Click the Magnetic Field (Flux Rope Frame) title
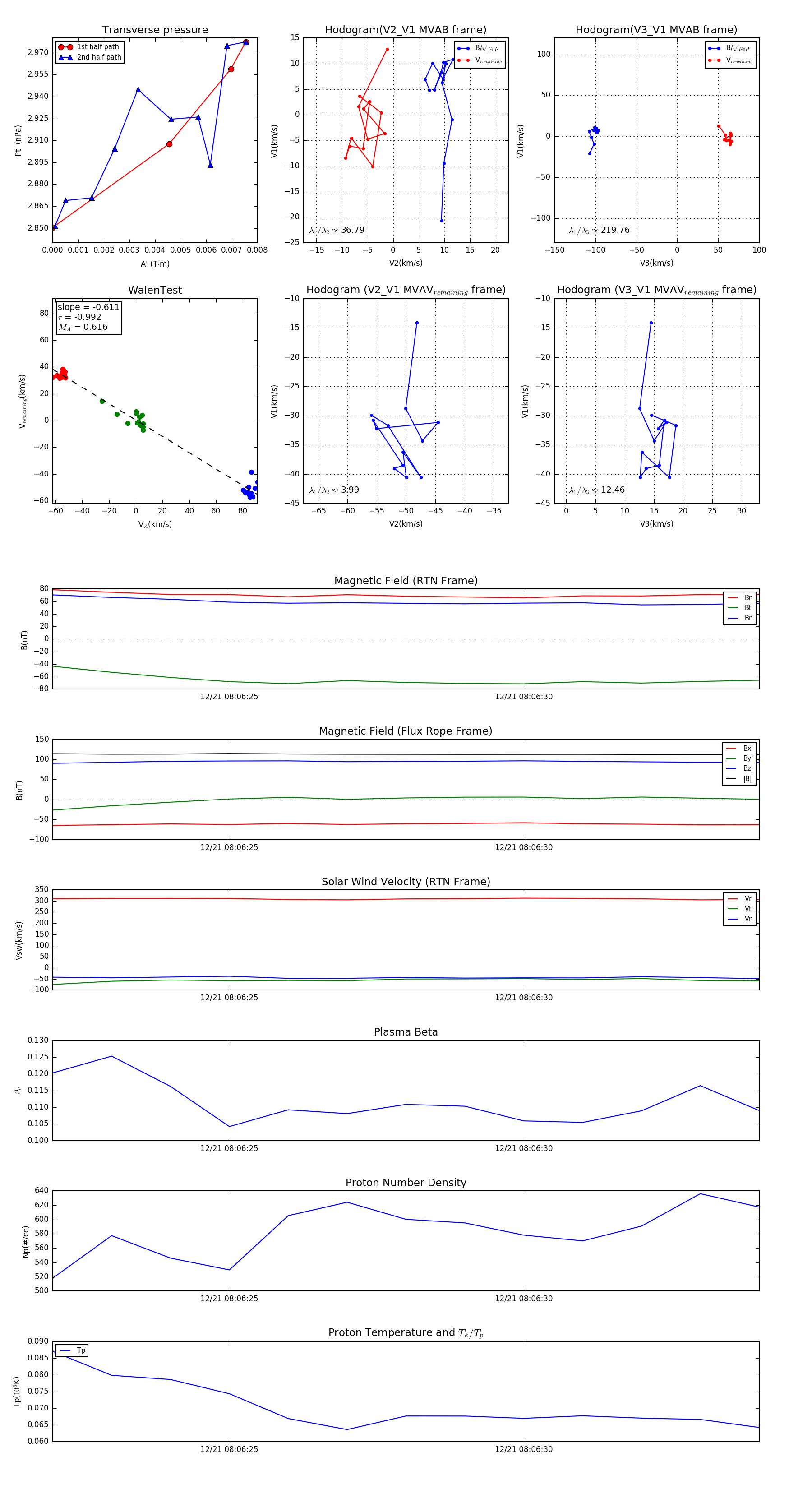 click(406, 731)
